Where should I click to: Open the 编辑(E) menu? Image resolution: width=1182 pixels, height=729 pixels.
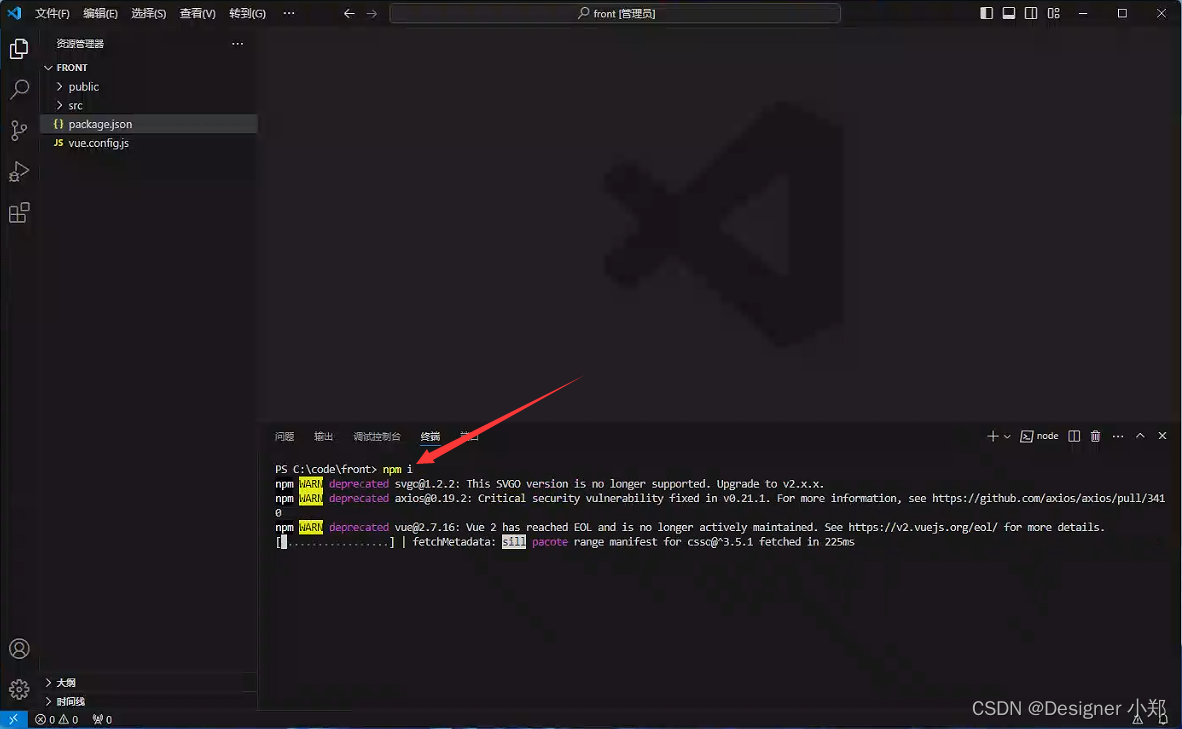[x=100, y=14]
